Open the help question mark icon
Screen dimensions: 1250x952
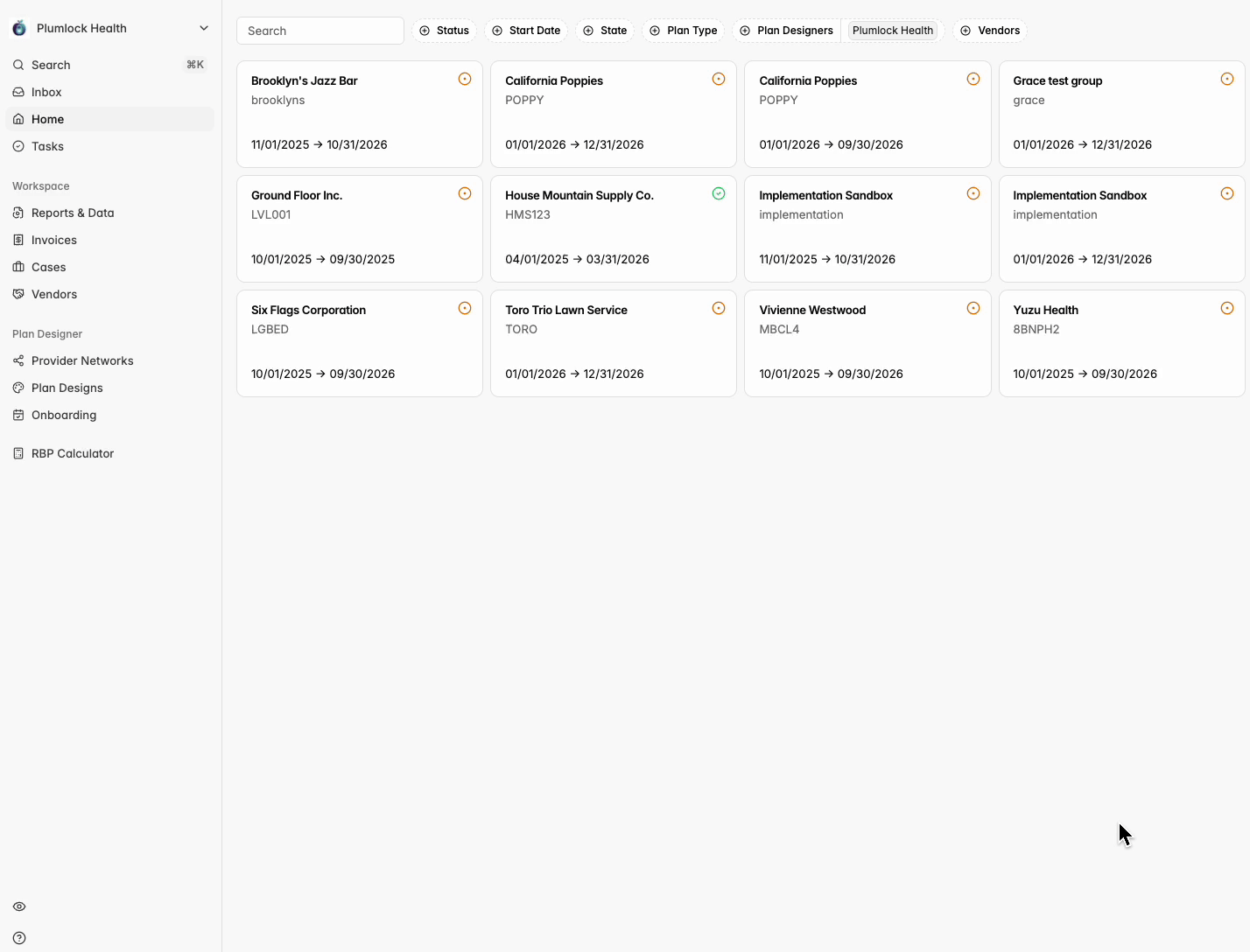pos(19,938)
